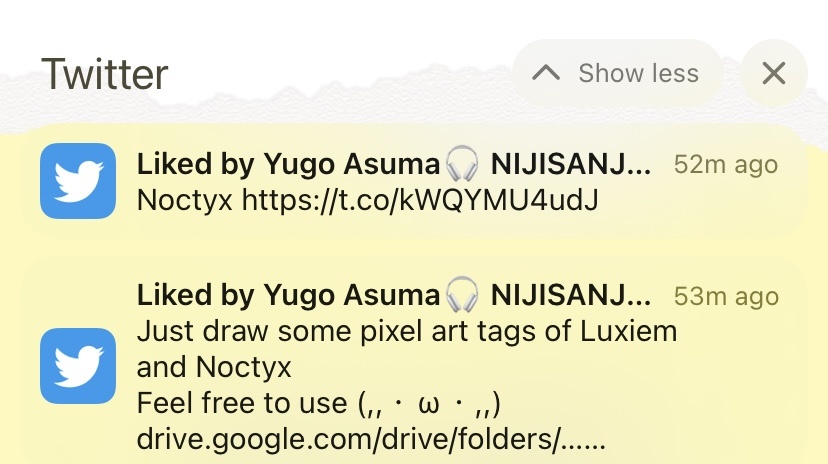The image size is (828, 464).
Task: Click the truncated NIJISANJ... text in the 52m ago notification
Action: pos(571,164)
